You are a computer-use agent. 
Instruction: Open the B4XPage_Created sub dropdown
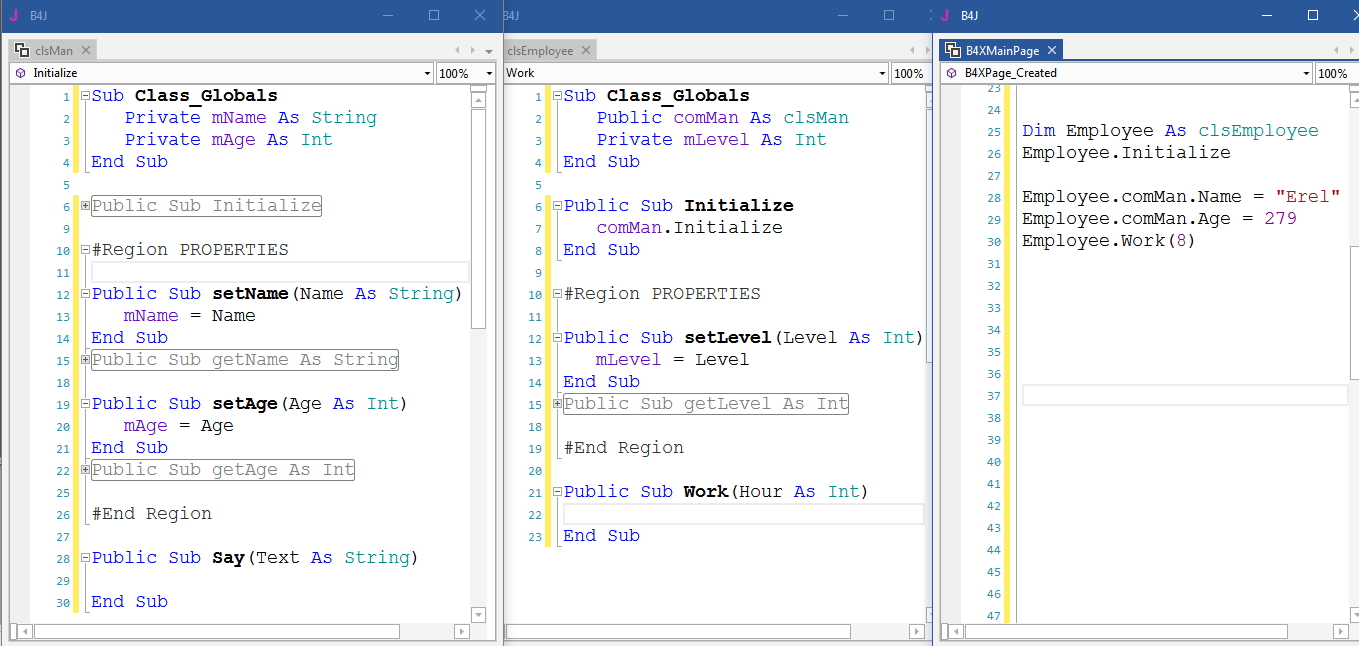point(1306,73)
